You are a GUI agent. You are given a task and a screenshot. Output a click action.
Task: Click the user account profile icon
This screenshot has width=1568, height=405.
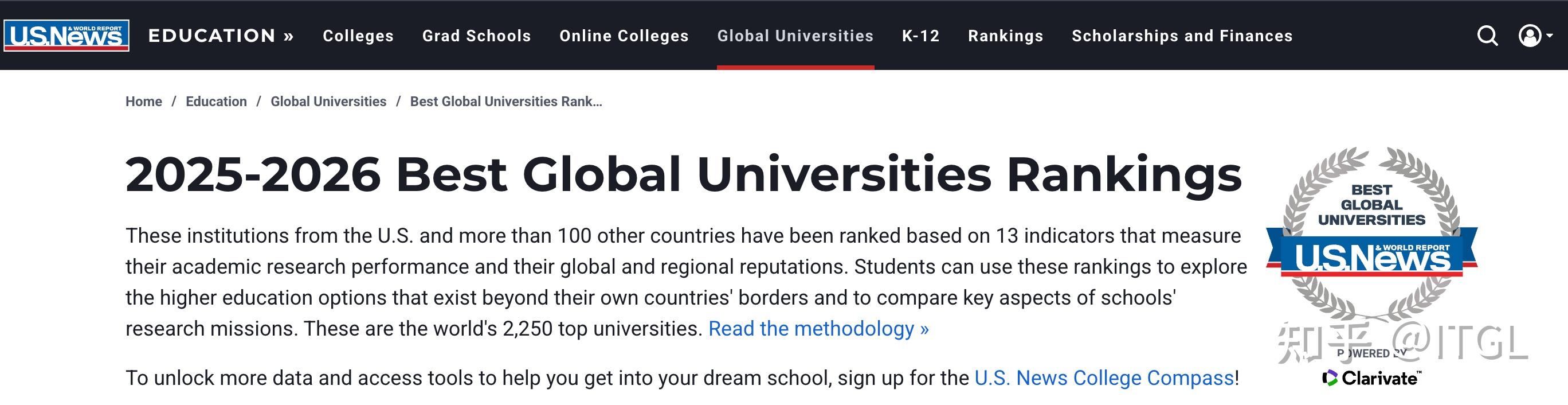click(1530, 36)
